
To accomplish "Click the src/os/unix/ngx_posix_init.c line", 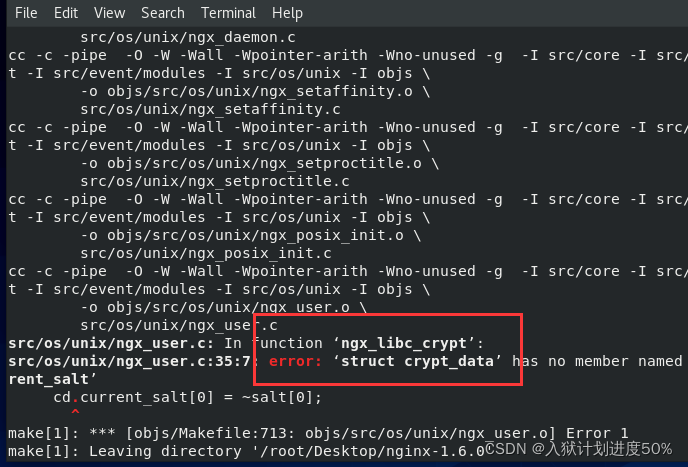I will [x=206, y=253].
